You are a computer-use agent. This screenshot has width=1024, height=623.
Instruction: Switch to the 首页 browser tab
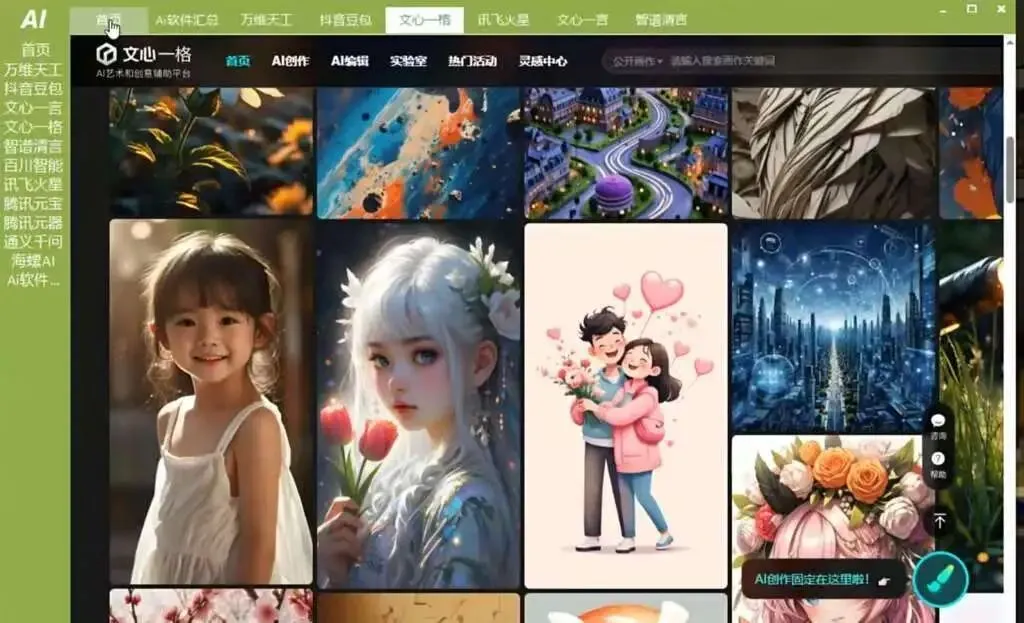click(108, 20)
